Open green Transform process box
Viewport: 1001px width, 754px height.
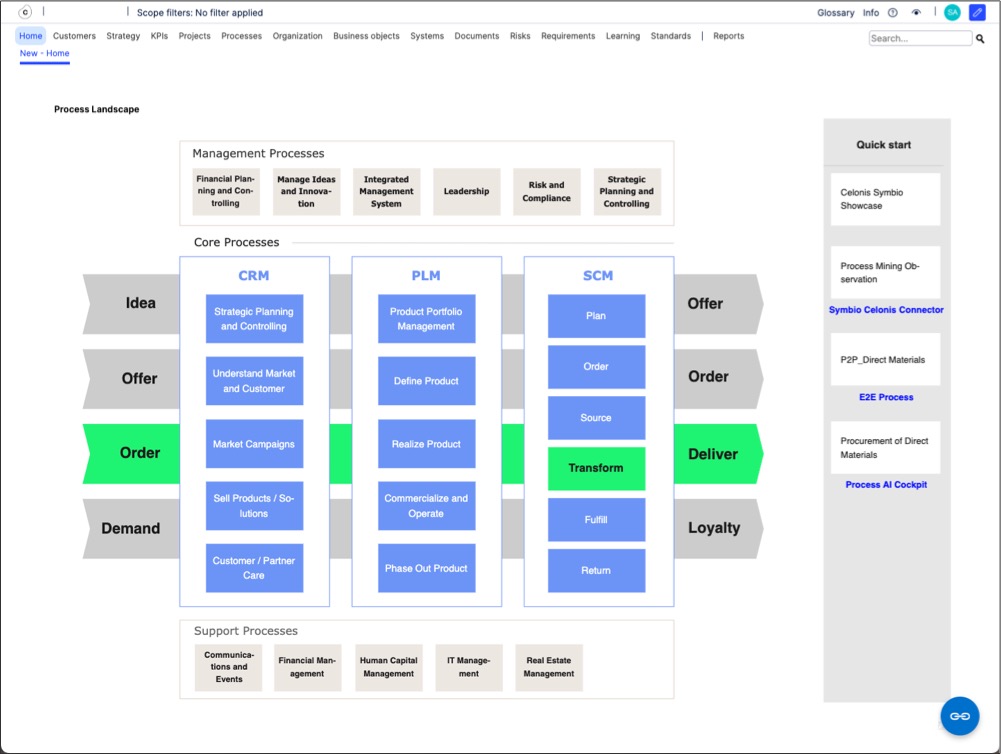[x=596, y=469]
